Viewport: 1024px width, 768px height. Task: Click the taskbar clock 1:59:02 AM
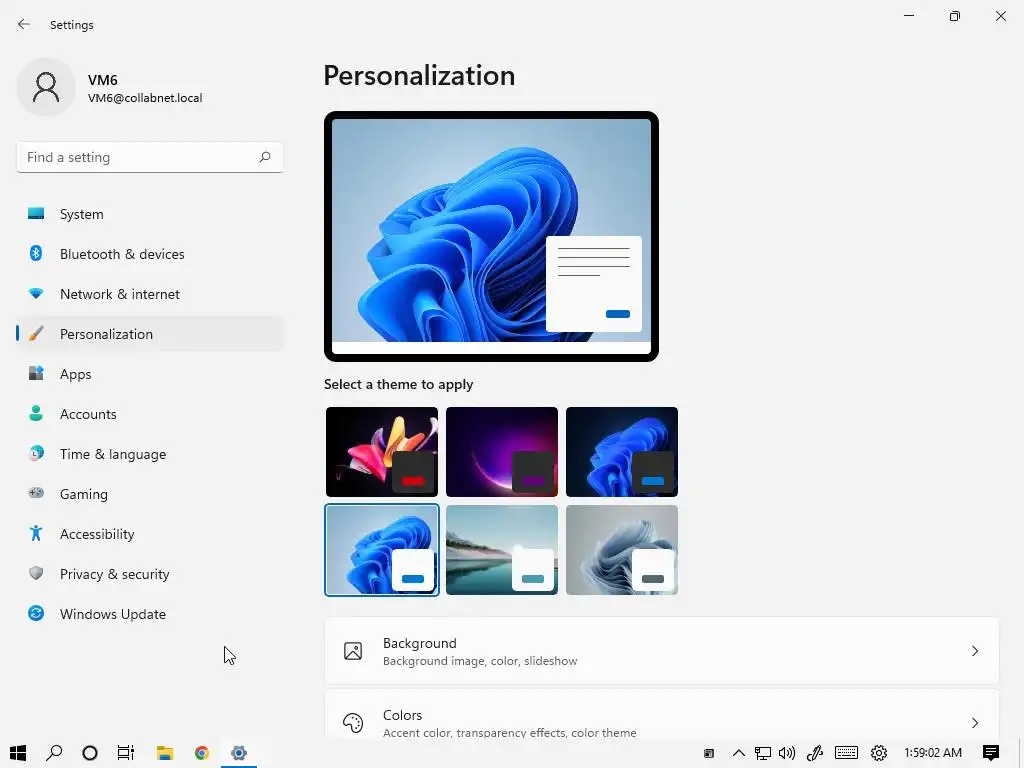click(x=933, y=753)
